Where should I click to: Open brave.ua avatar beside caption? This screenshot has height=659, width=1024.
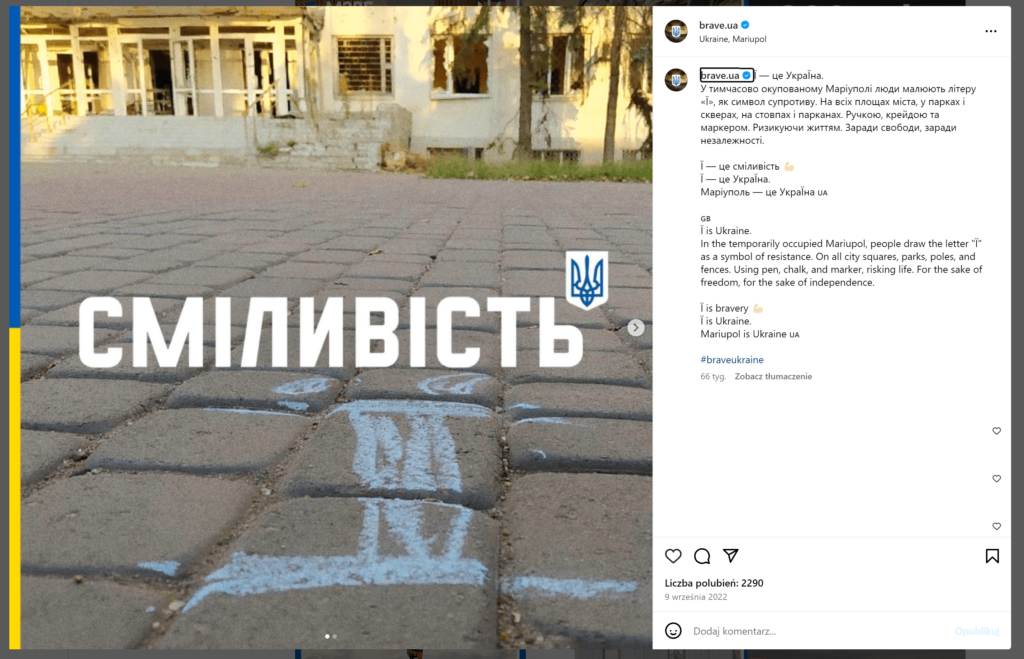pyautogui.click(x=676, y=80)
